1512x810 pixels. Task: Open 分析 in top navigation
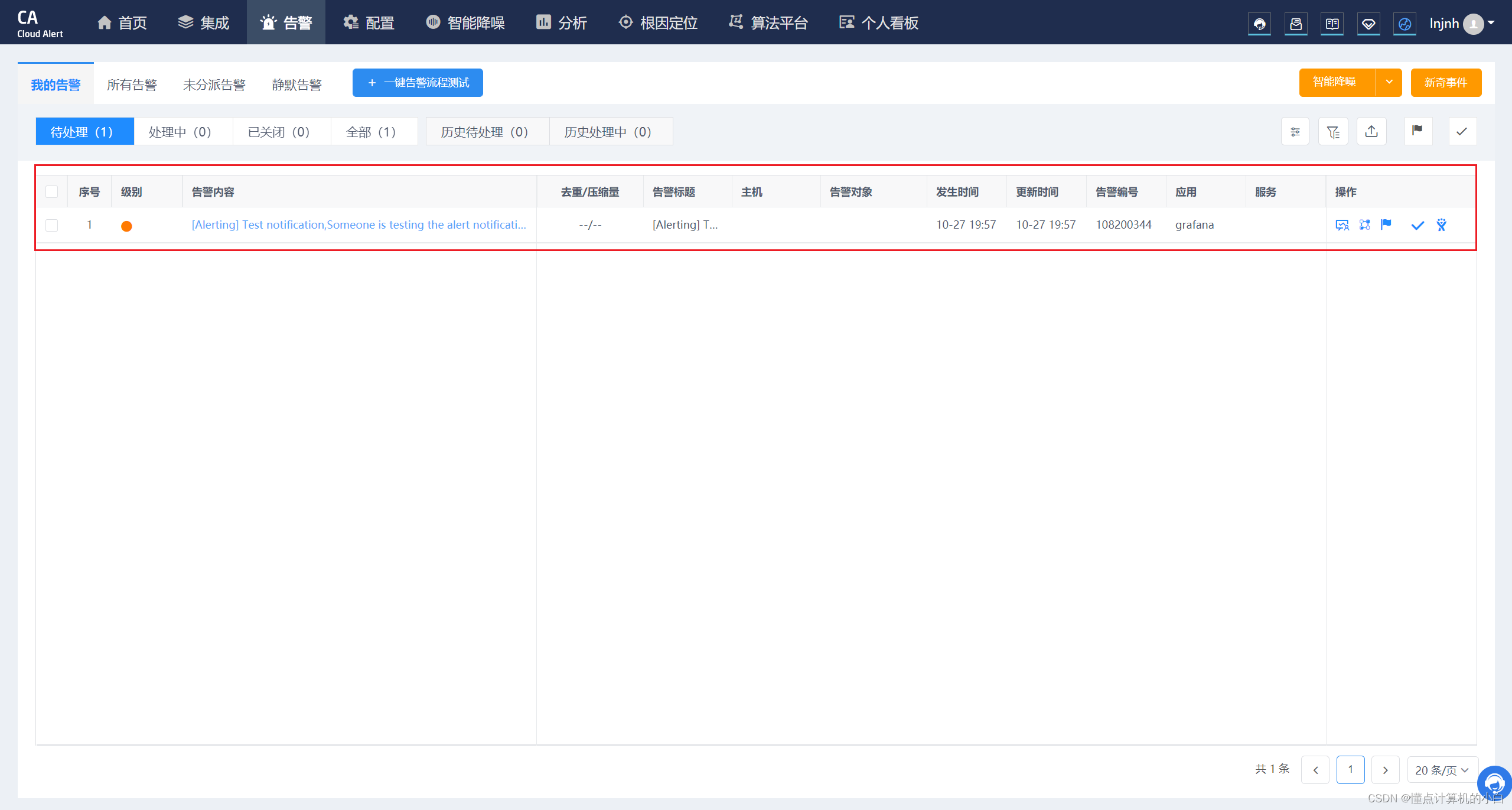coord(561,22)
